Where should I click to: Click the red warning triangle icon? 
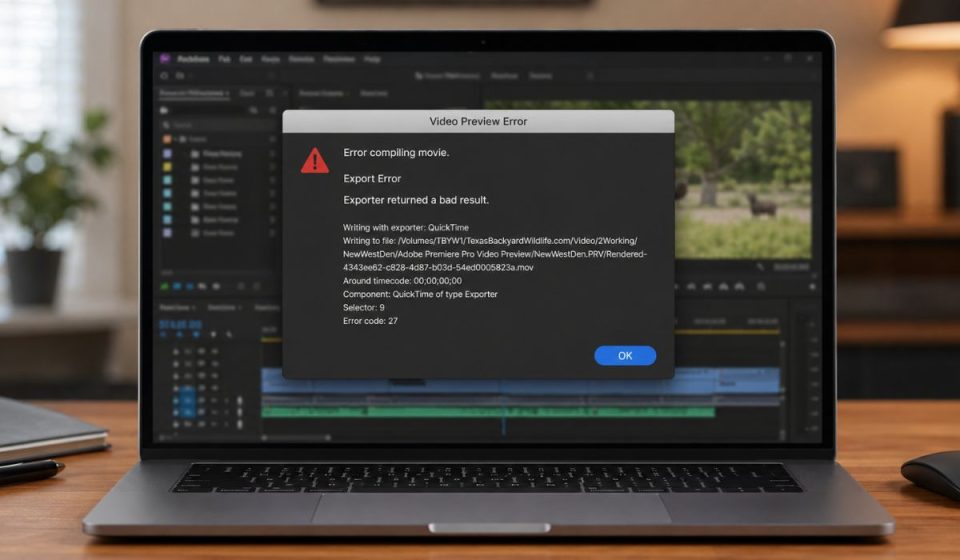click(x=315, y=160)
